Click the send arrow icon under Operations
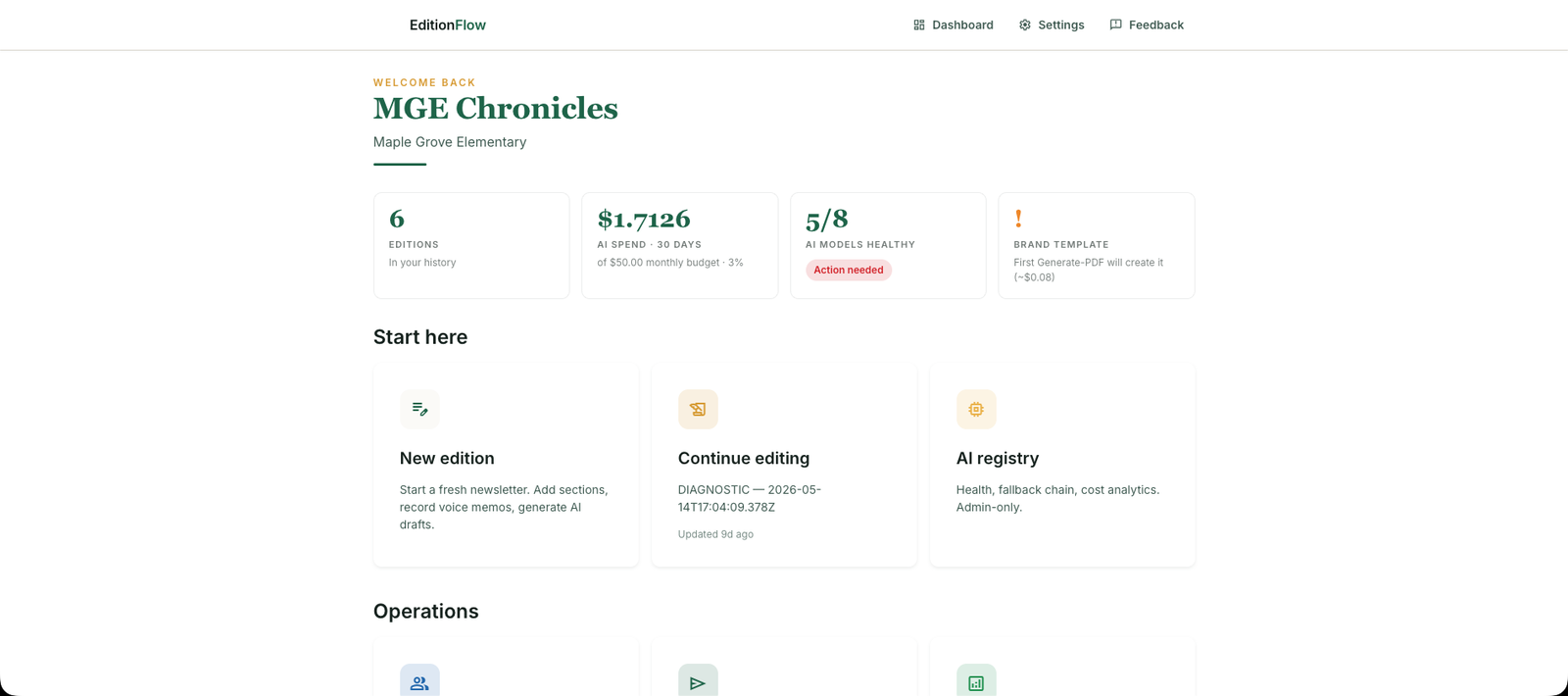1568x696 pixels. 698,682
